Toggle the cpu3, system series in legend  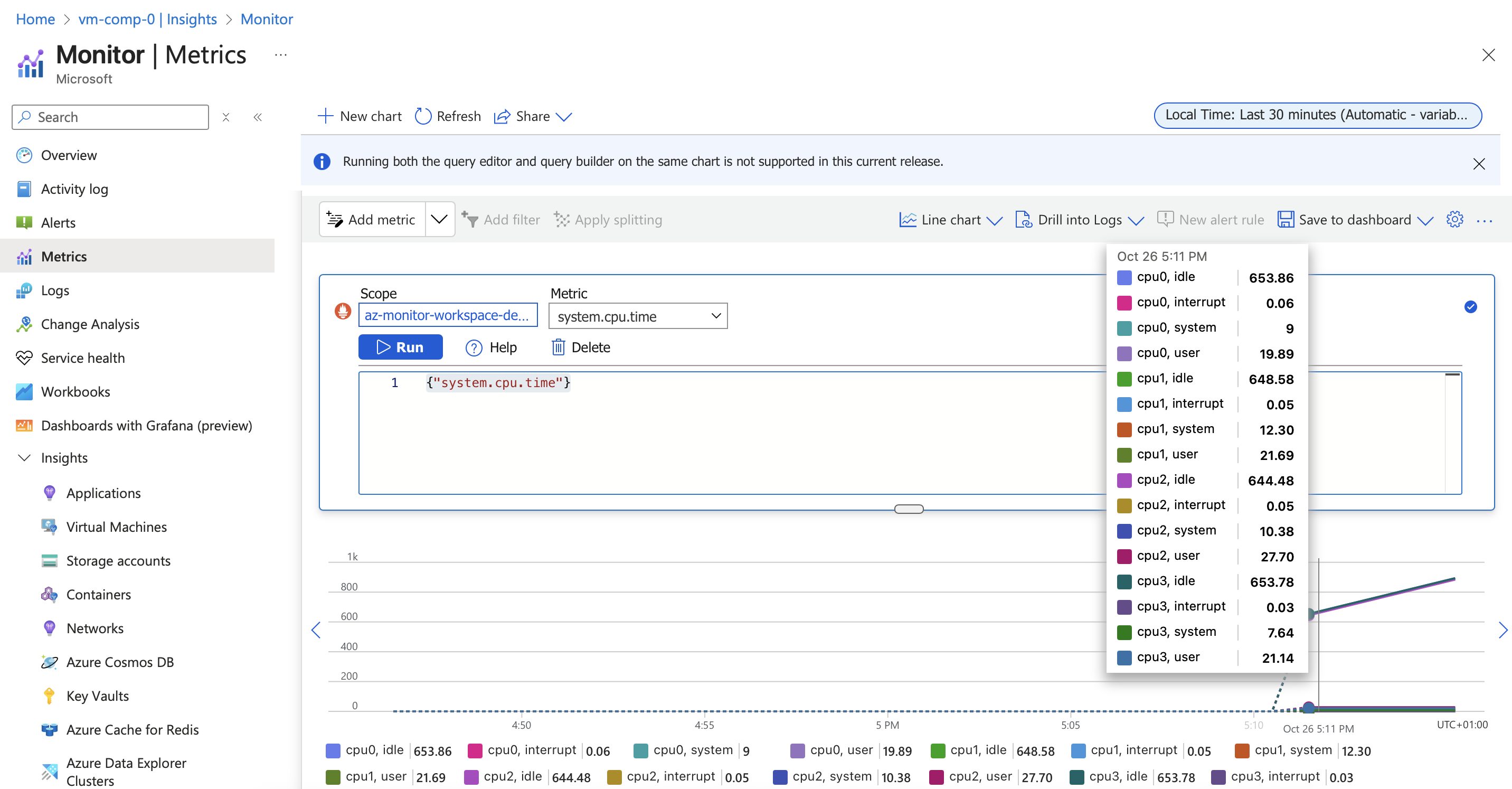1176,632
